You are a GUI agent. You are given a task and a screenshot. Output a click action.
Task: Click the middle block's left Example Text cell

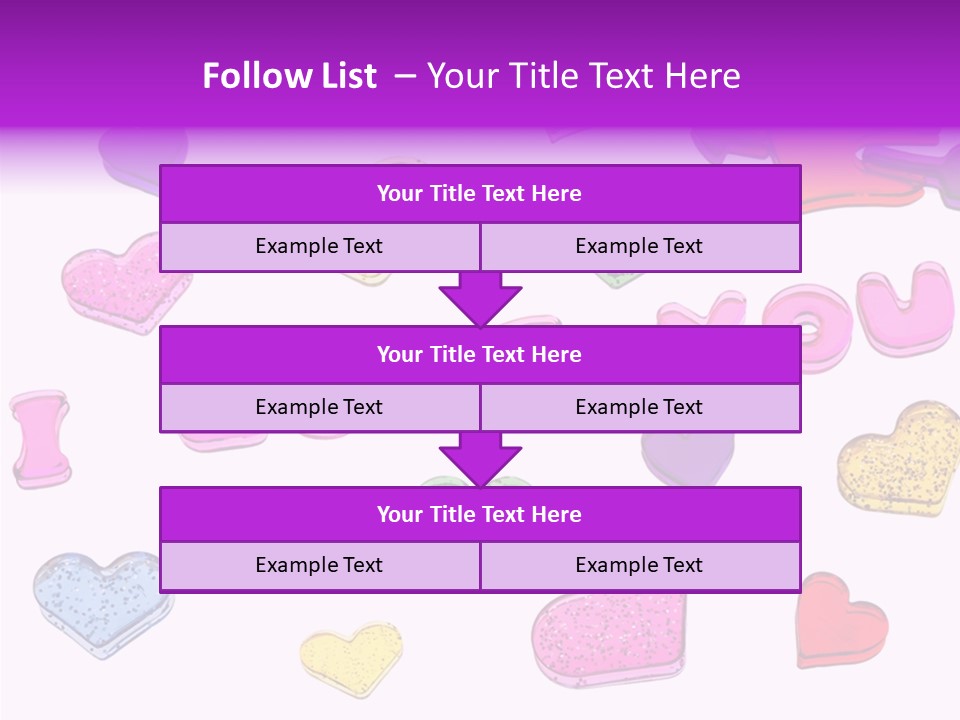(x=320, y=408)
